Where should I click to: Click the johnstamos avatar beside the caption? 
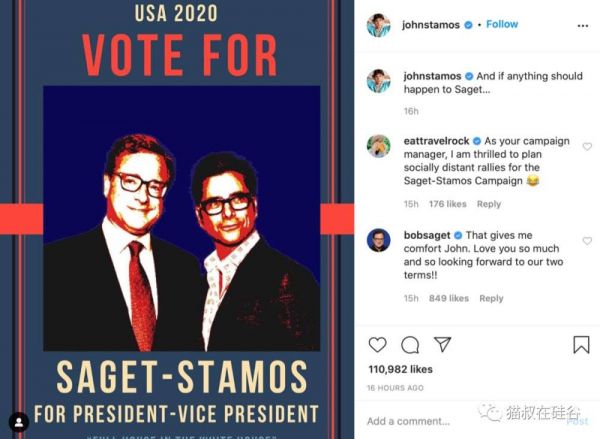[x=378, y=80]
